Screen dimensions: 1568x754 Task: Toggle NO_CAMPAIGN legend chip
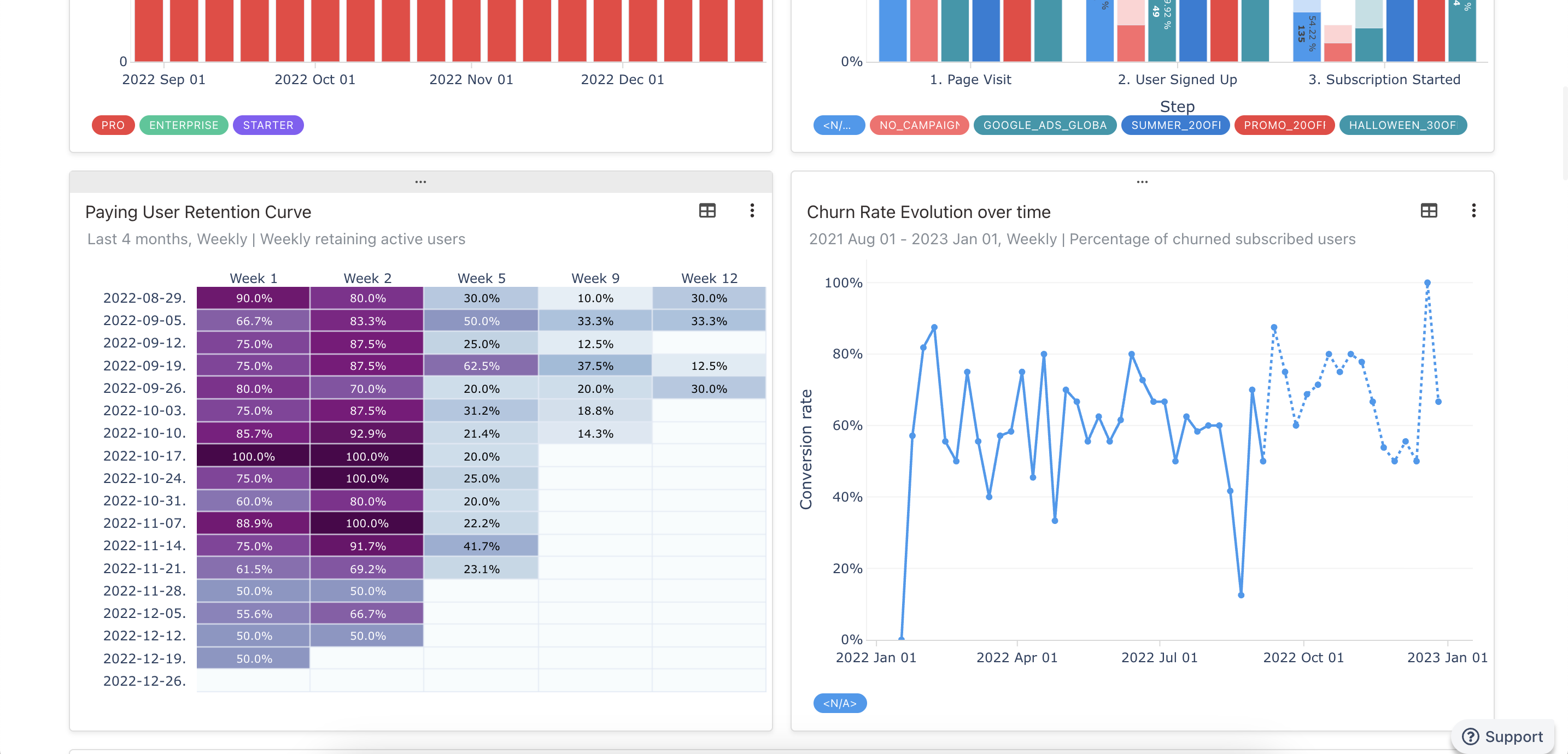click(x=918, y=125)
